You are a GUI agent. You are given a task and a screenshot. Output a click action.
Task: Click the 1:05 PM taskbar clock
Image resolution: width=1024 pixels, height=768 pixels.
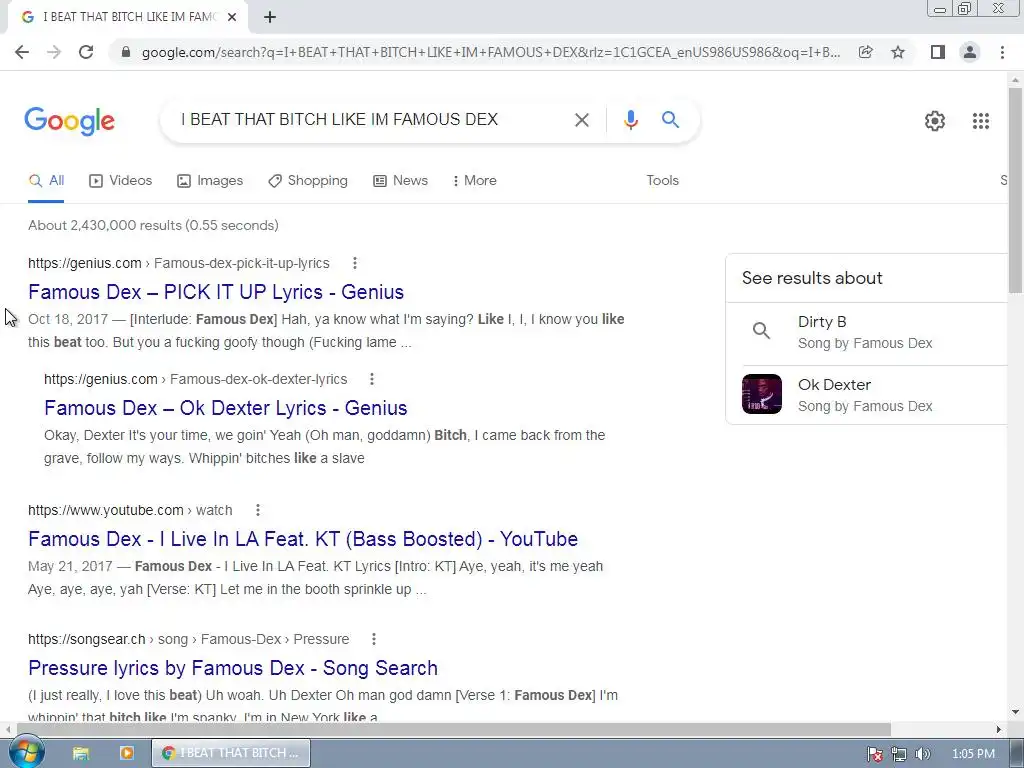click(973, 754)
